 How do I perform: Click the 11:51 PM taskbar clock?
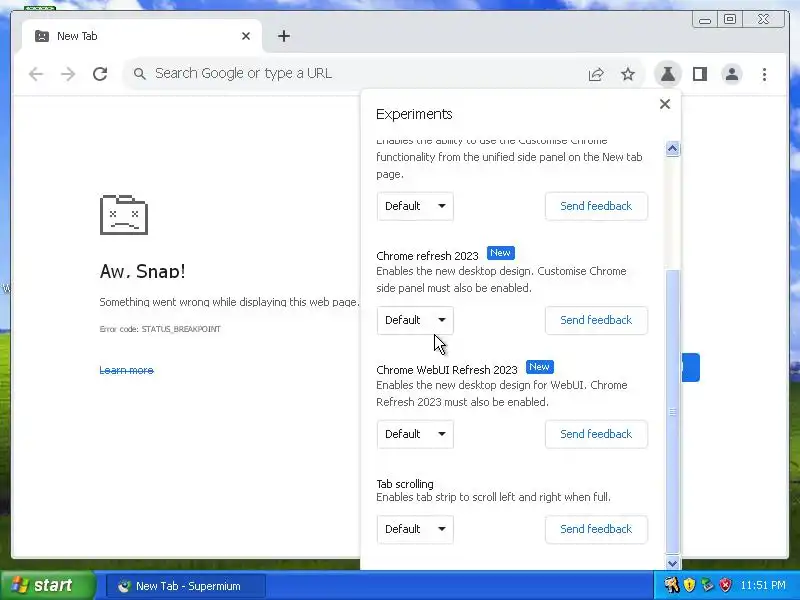pos(763,585)
